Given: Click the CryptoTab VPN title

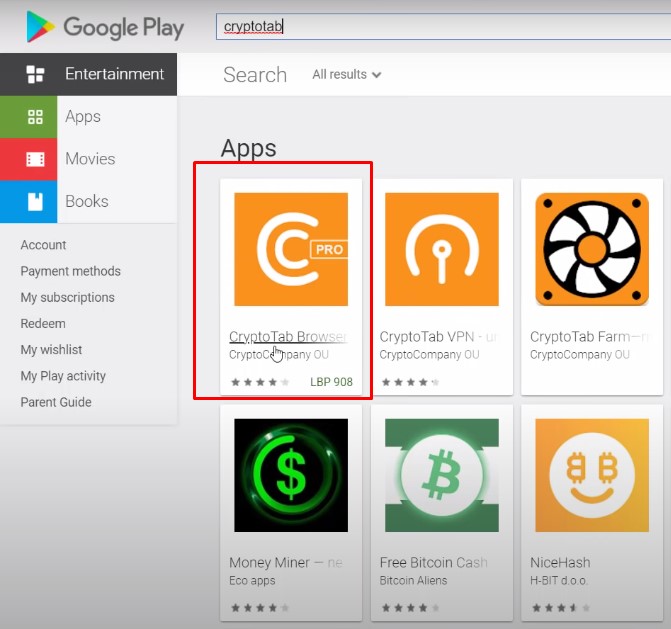Looking at the screenshot, I should (439, 337).
